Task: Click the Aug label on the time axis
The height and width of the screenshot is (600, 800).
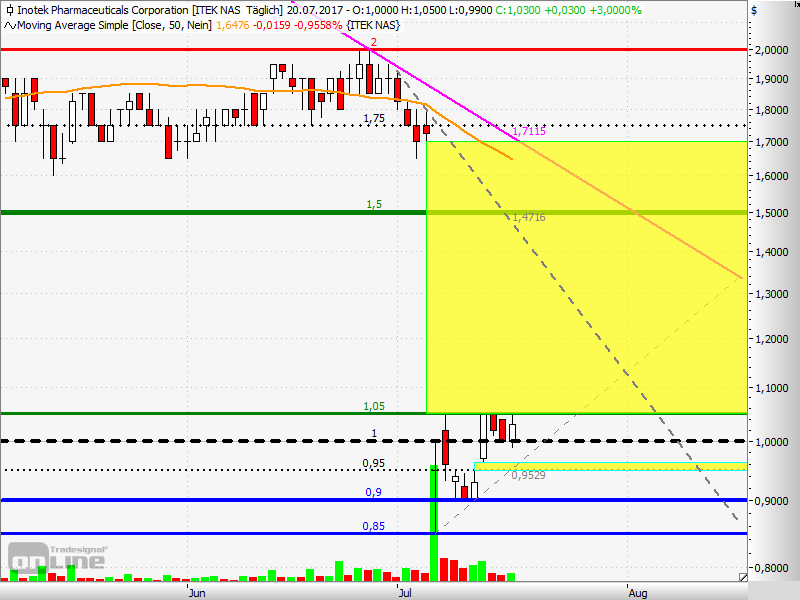Action: pos(638,592)
